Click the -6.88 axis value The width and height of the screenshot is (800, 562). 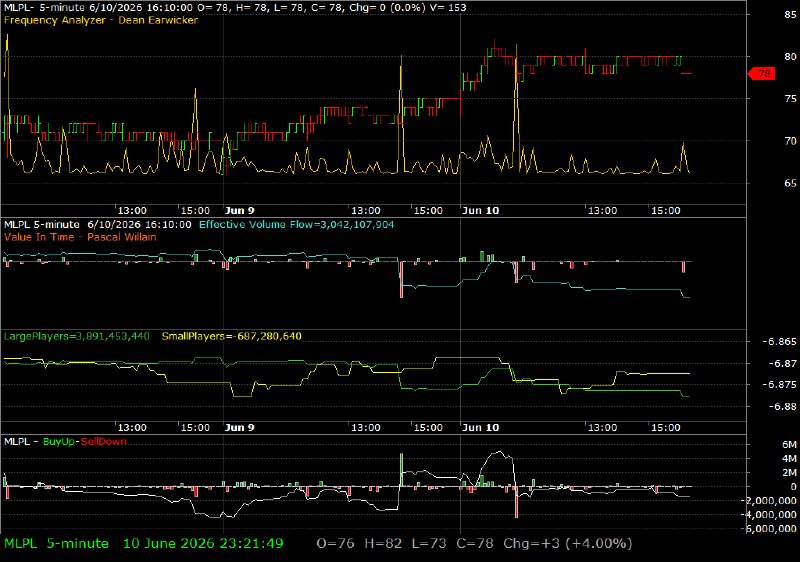[x=782, y=406]
